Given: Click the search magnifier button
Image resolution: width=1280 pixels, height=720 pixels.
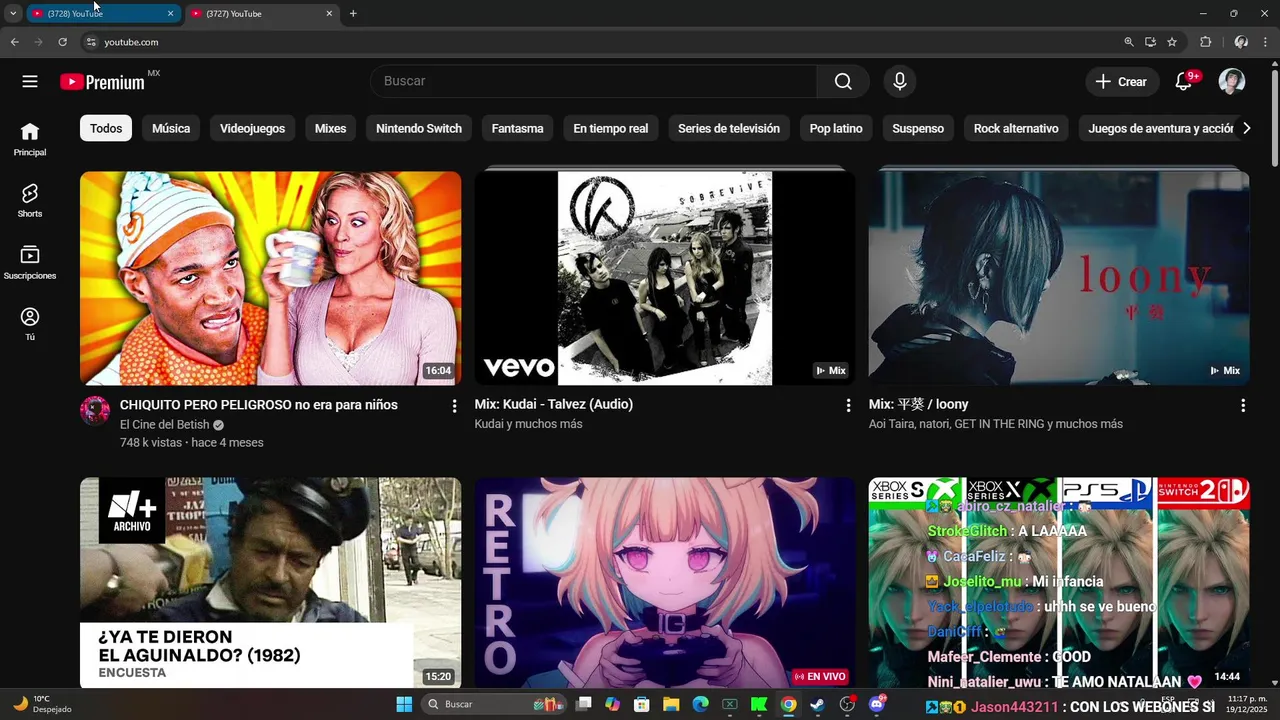Looking at the screenshot, I should coord(843,81).
